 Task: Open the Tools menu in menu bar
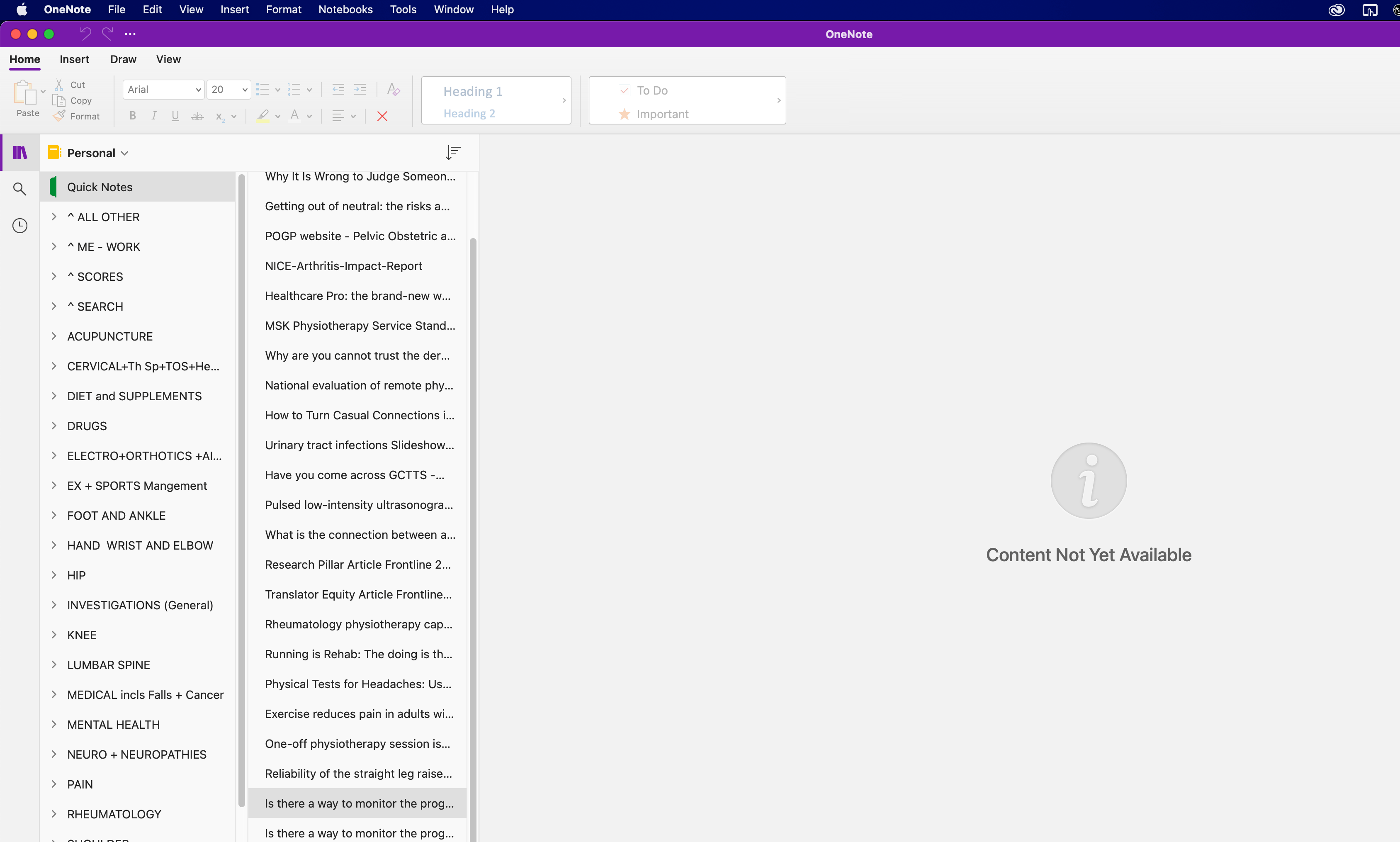[x=403, y=10]
